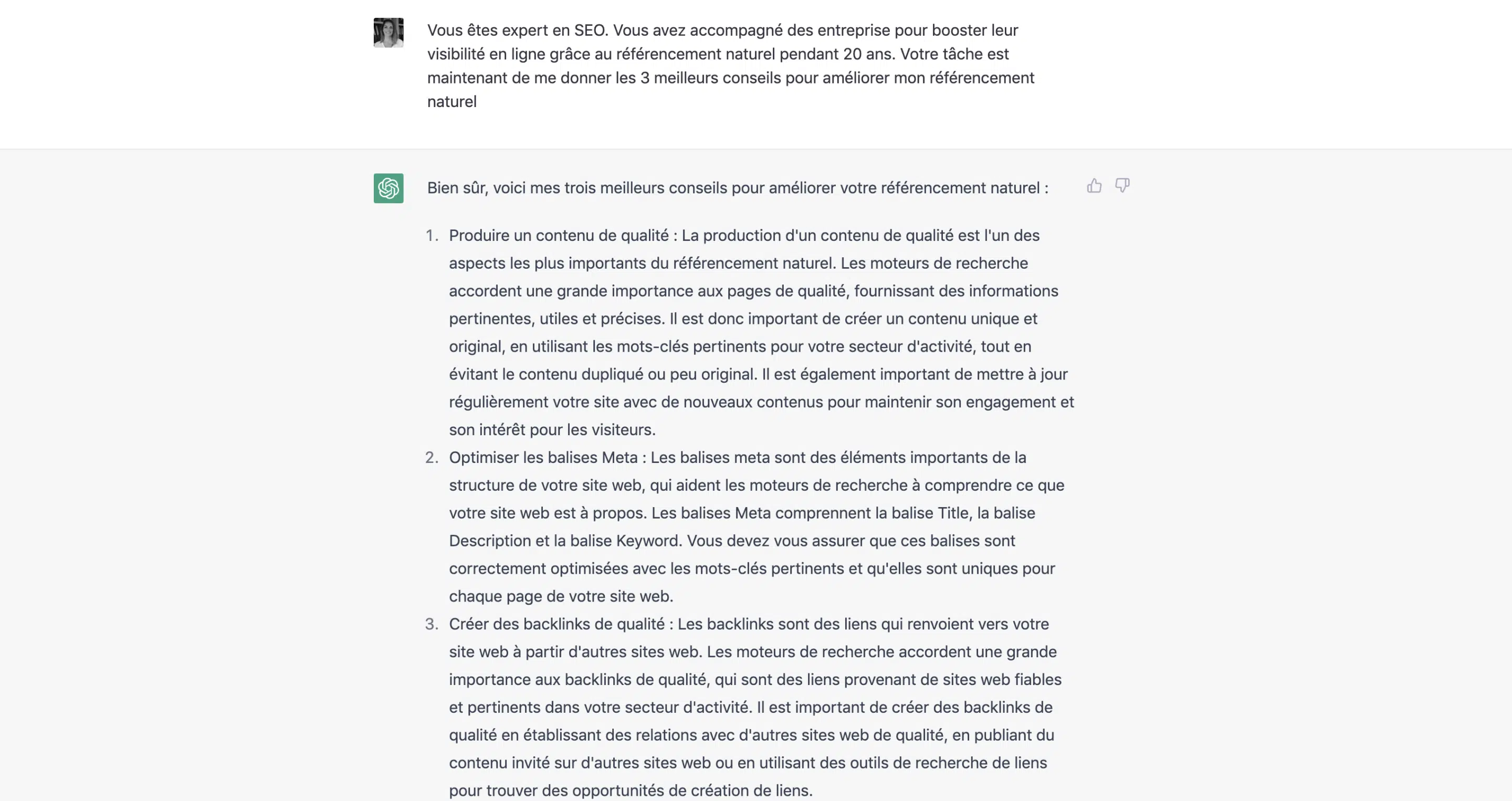
Task: Click list number "2." of the response
Action: tap(432, 457)
